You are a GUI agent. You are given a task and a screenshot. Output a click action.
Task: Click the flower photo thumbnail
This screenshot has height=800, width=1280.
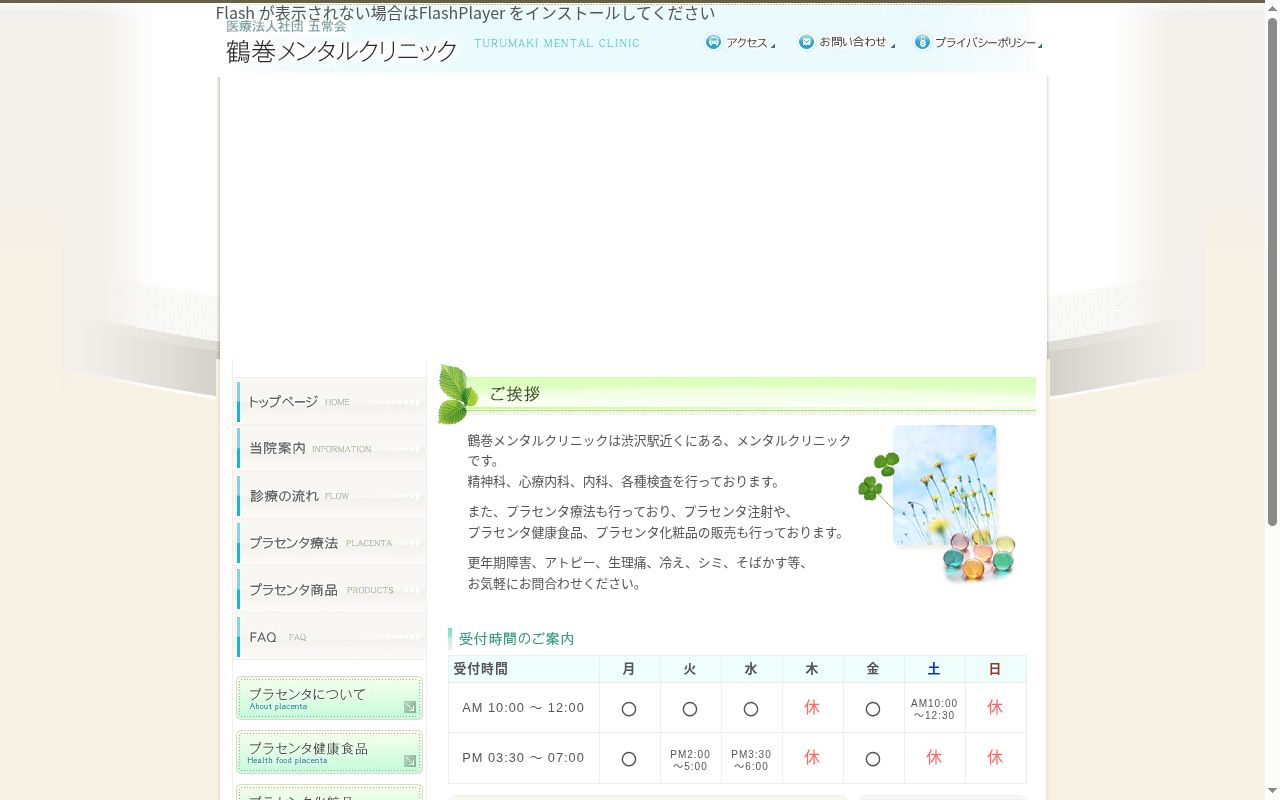tap(944, 485)
